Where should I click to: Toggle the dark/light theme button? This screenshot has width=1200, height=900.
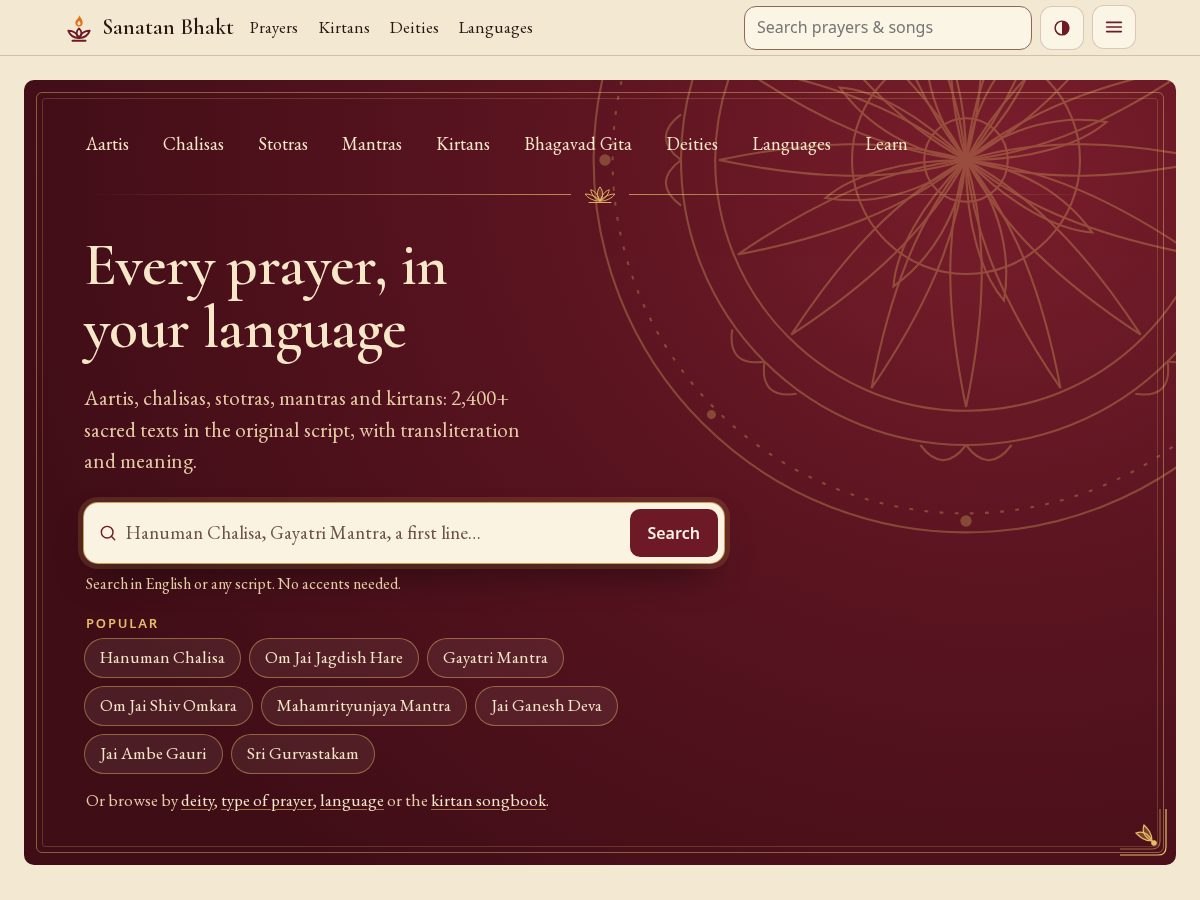pos(1062,28)
